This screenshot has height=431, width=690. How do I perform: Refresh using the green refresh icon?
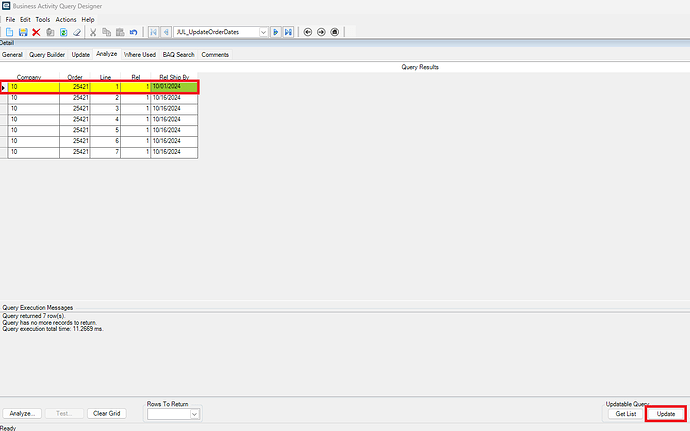(x=63, y=32)
